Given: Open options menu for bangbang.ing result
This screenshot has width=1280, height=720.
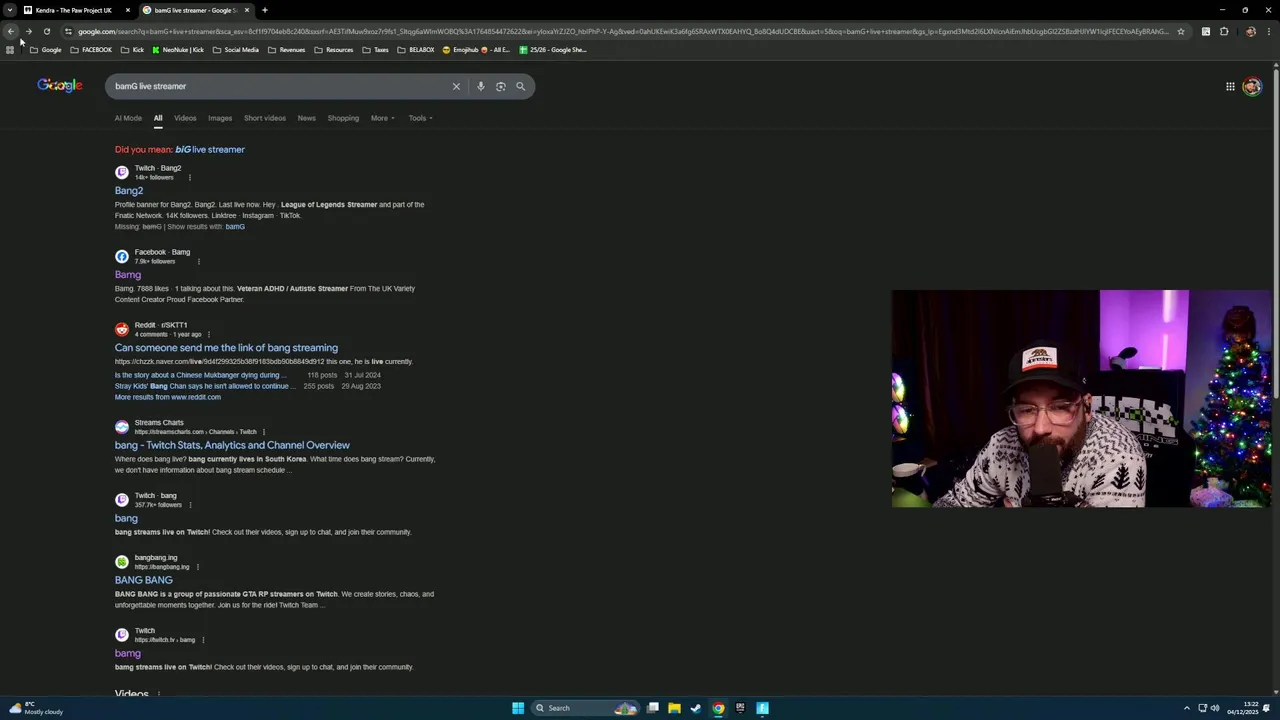Looking at the screenshot, I should pos(197,567).
